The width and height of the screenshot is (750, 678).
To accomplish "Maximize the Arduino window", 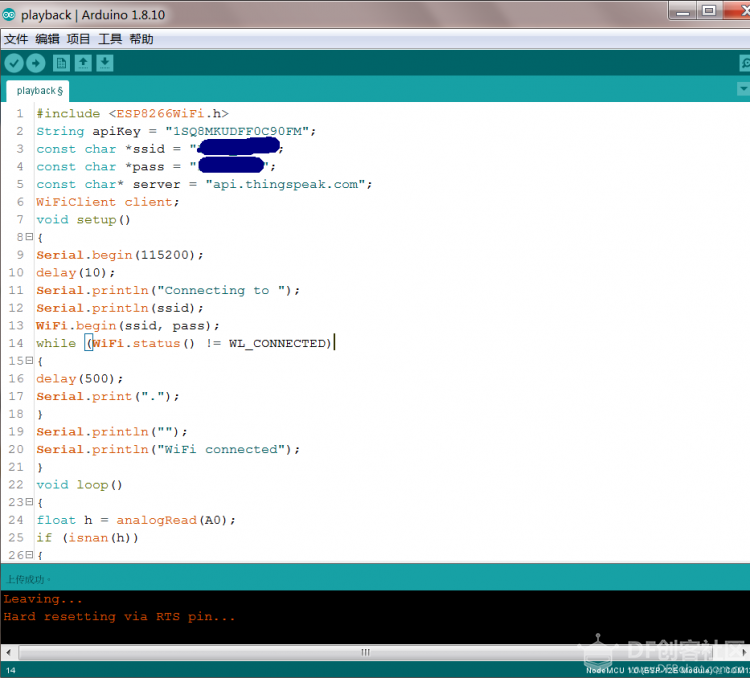I will point(709,11).
